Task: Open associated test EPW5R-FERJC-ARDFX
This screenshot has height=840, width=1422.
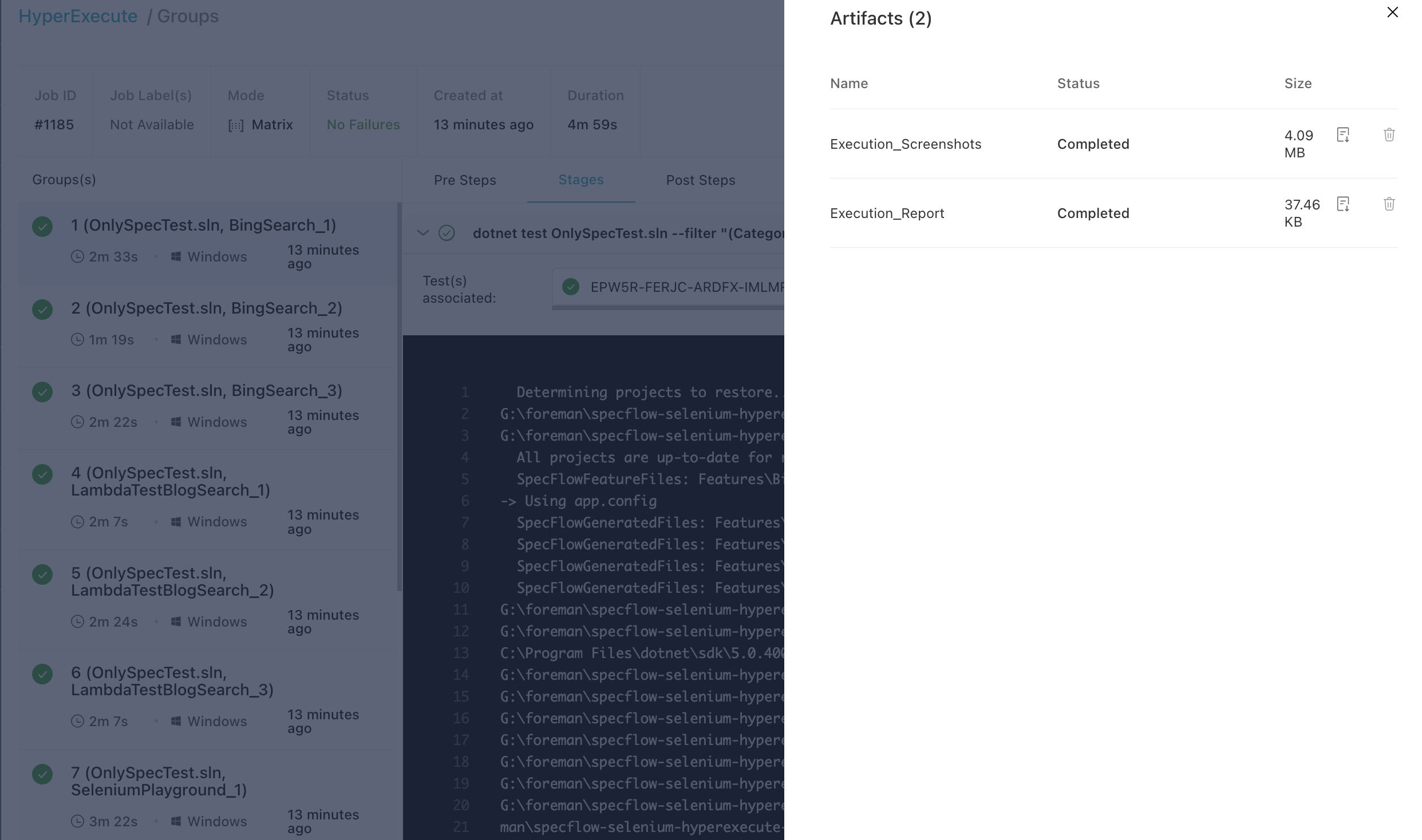Action: coord(668,287)
